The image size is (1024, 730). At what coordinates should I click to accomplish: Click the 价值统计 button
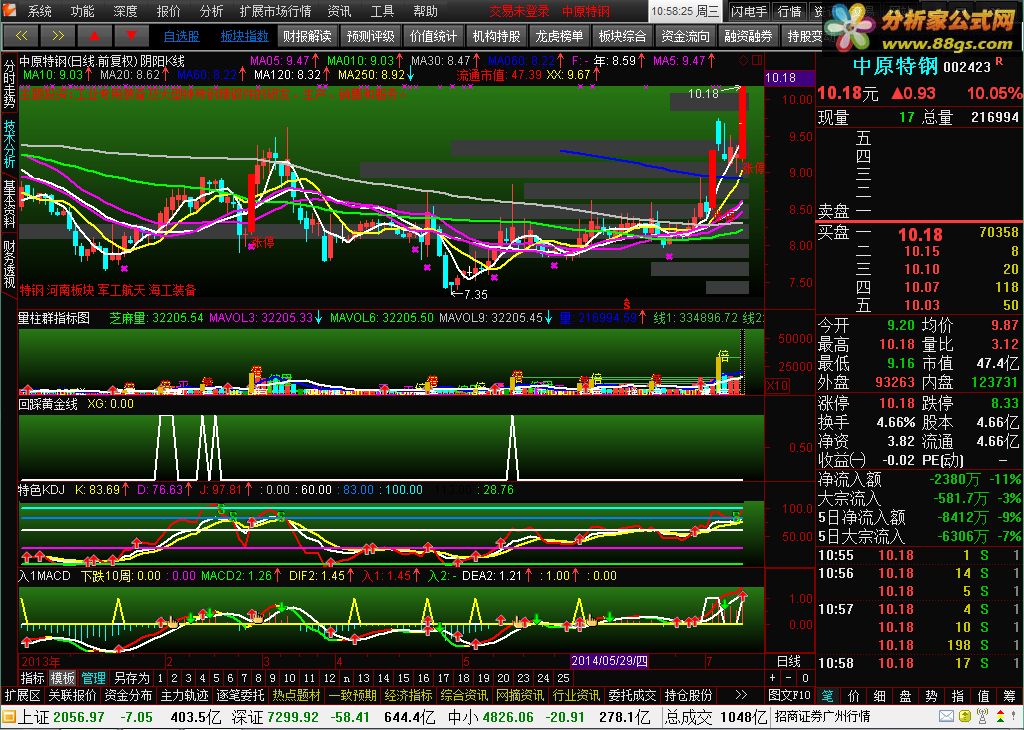434,36
